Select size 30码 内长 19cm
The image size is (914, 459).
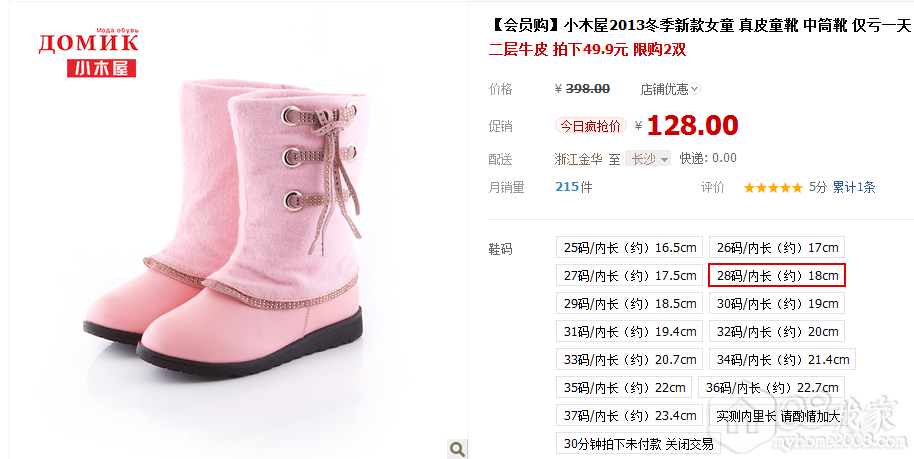click(777, 303)
